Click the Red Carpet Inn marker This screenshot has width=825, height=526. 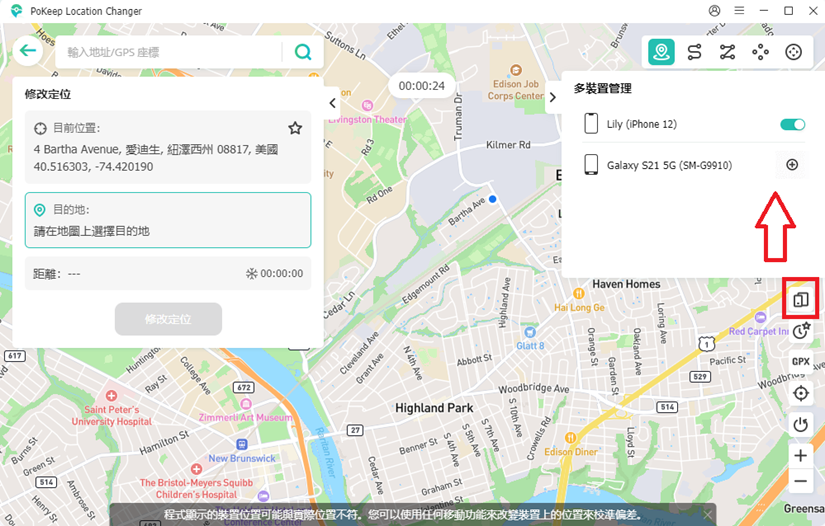tap(760, 317)
